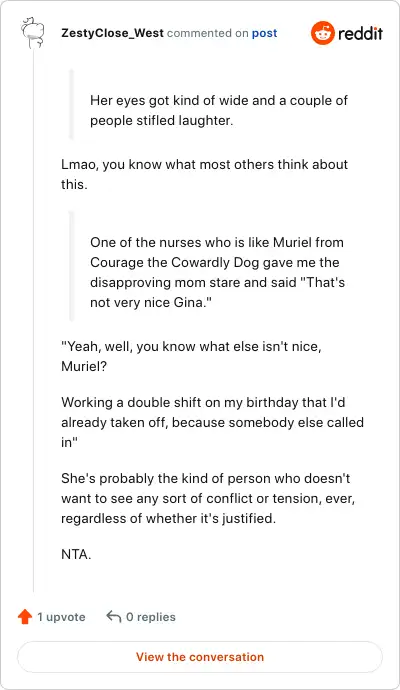Click the ZestyClose_West user avatar
Screen dimensions: 400x690
point(33,33)
